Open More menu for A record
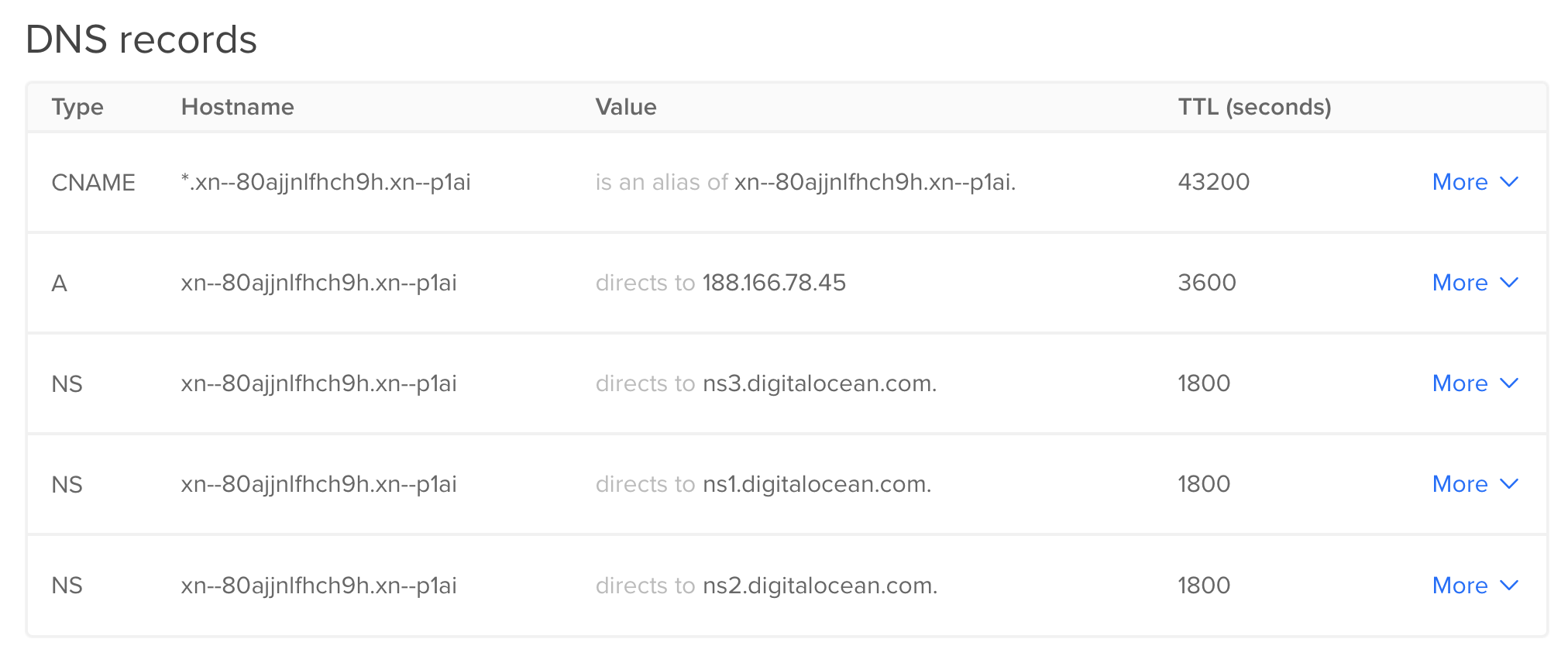 tap(1475, 283)
